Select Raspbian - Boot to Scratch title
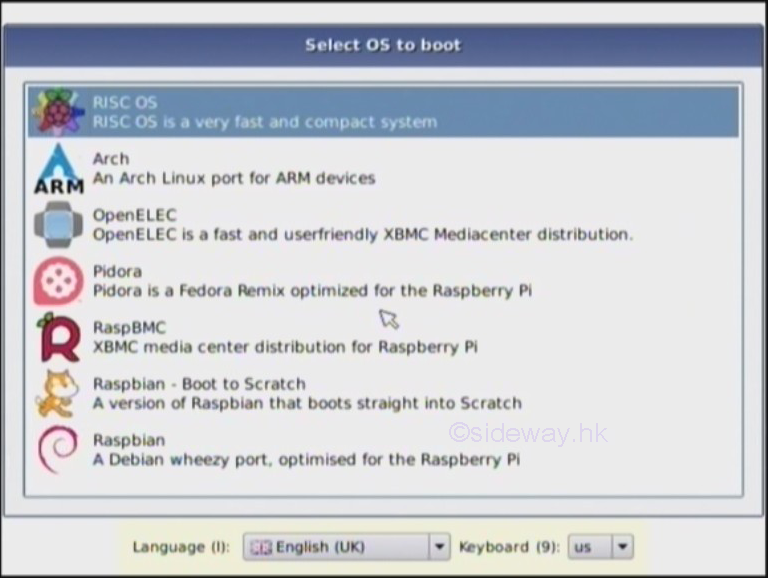Screen dimensions: 768x578 199,383
